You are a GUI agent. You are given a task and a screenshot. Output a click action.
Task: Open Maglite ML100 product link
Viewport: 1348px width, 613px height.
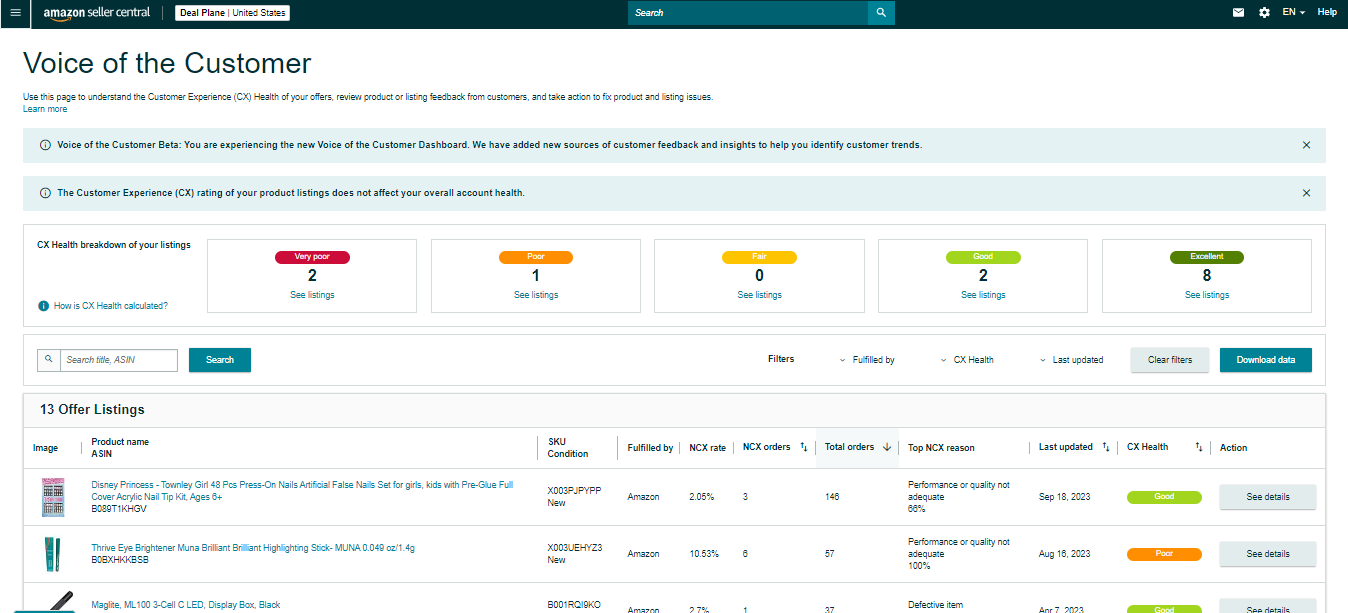point(186,605)
